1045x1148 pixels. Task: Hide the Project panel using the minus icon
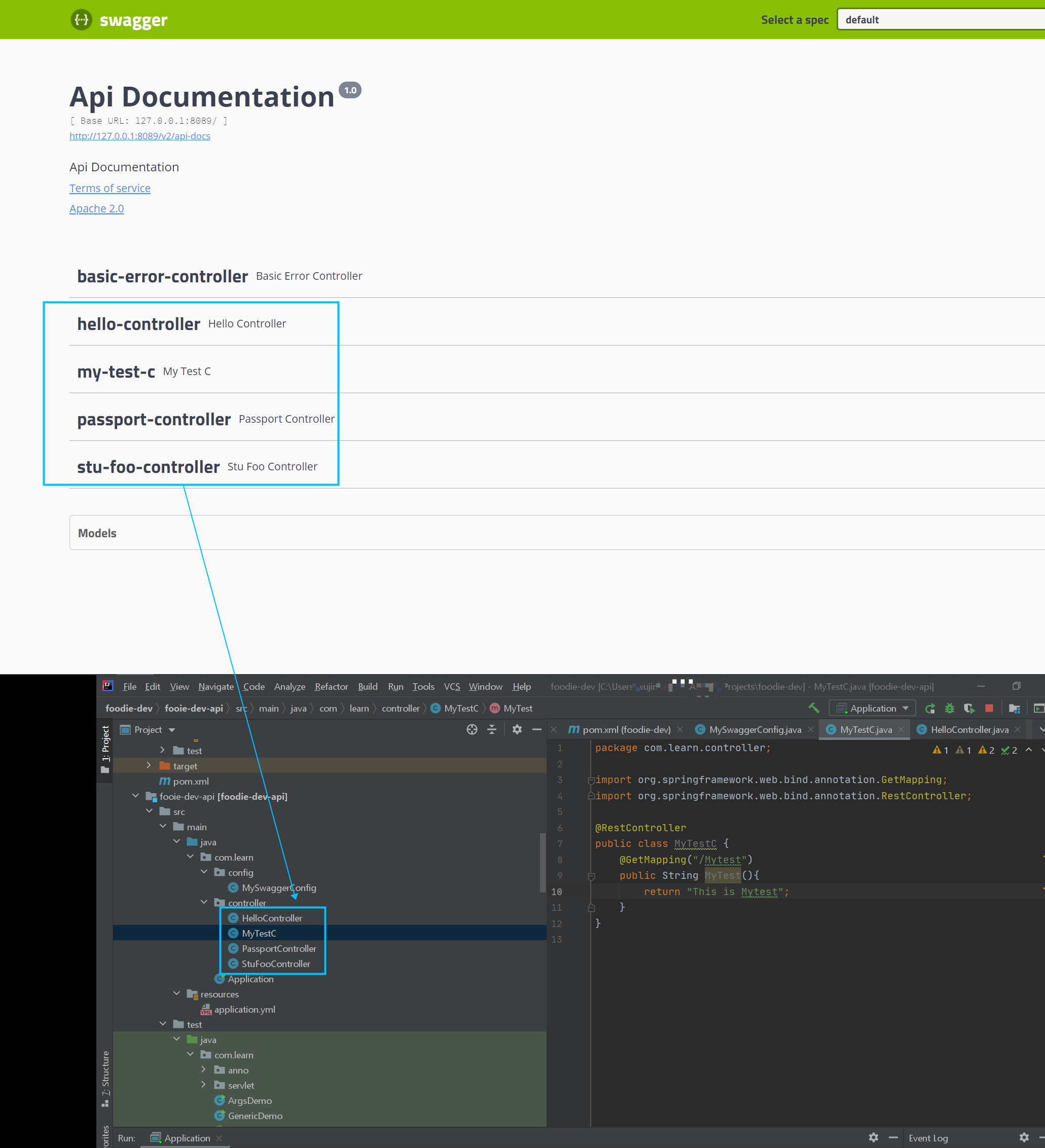[x=537, y=729]
